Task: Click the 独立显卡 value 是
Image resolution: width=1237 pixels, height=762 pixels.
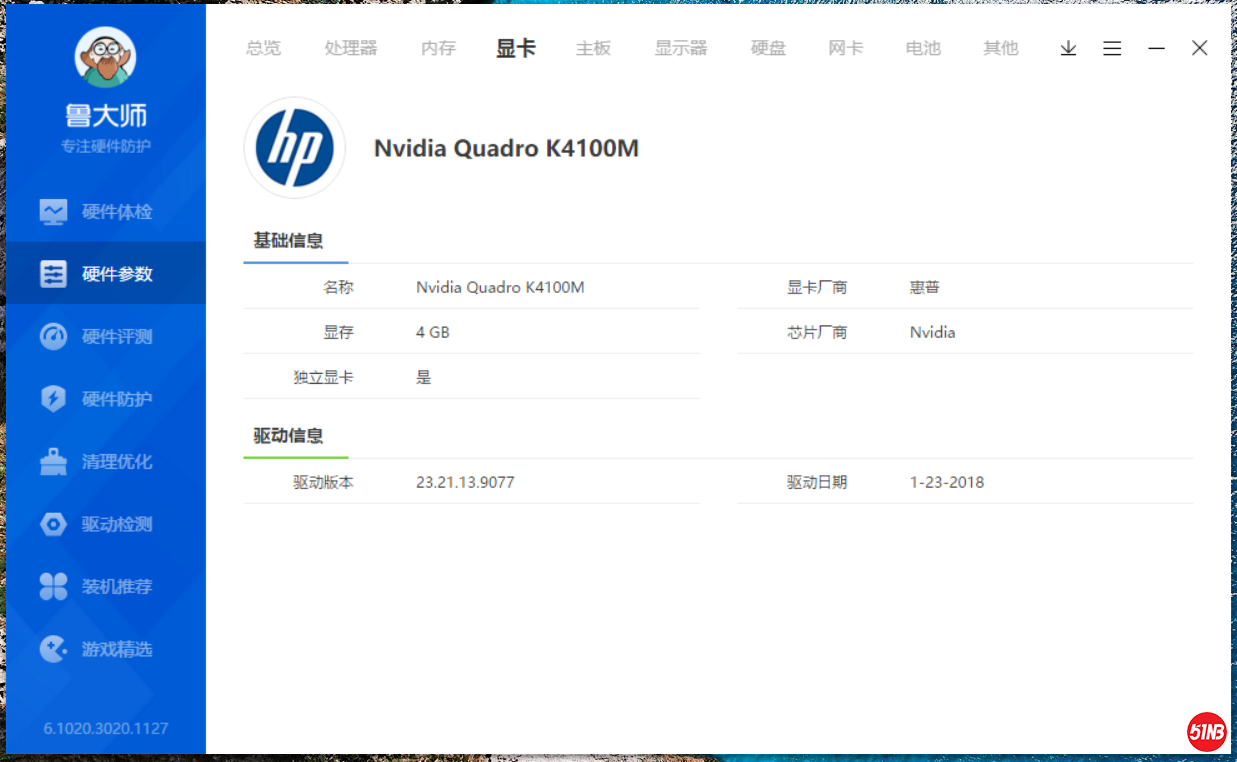Action: pyautogui.click(x=424, y=377)
